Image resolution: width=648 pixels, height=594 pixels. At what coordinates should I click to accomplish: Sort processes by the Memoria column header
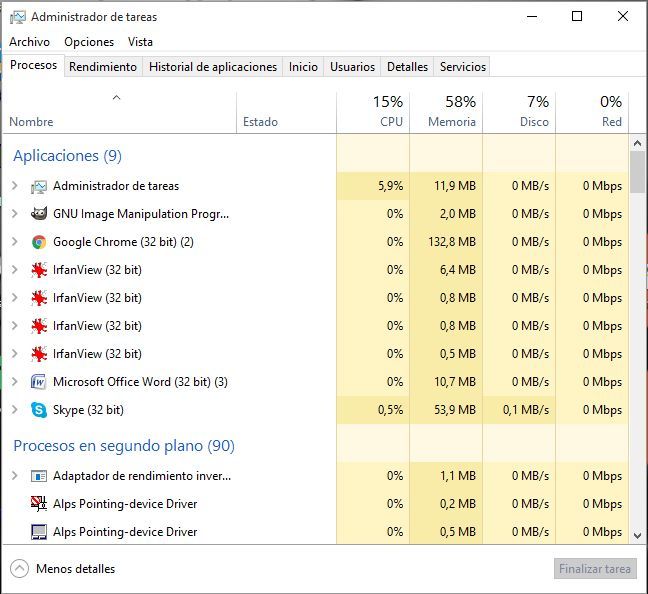(x=446, y=112)
